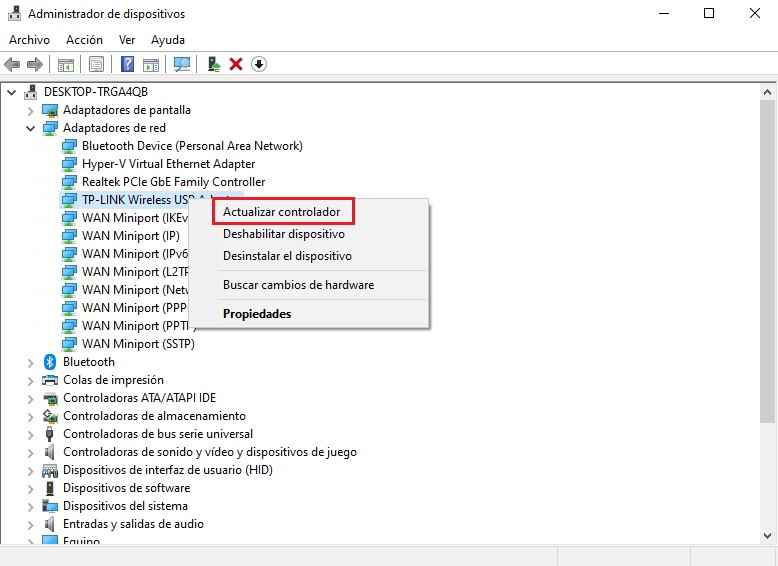Click the red X uninstall device icon
The width and height of the screenshot is (778, 566).
tap(236, 64)
